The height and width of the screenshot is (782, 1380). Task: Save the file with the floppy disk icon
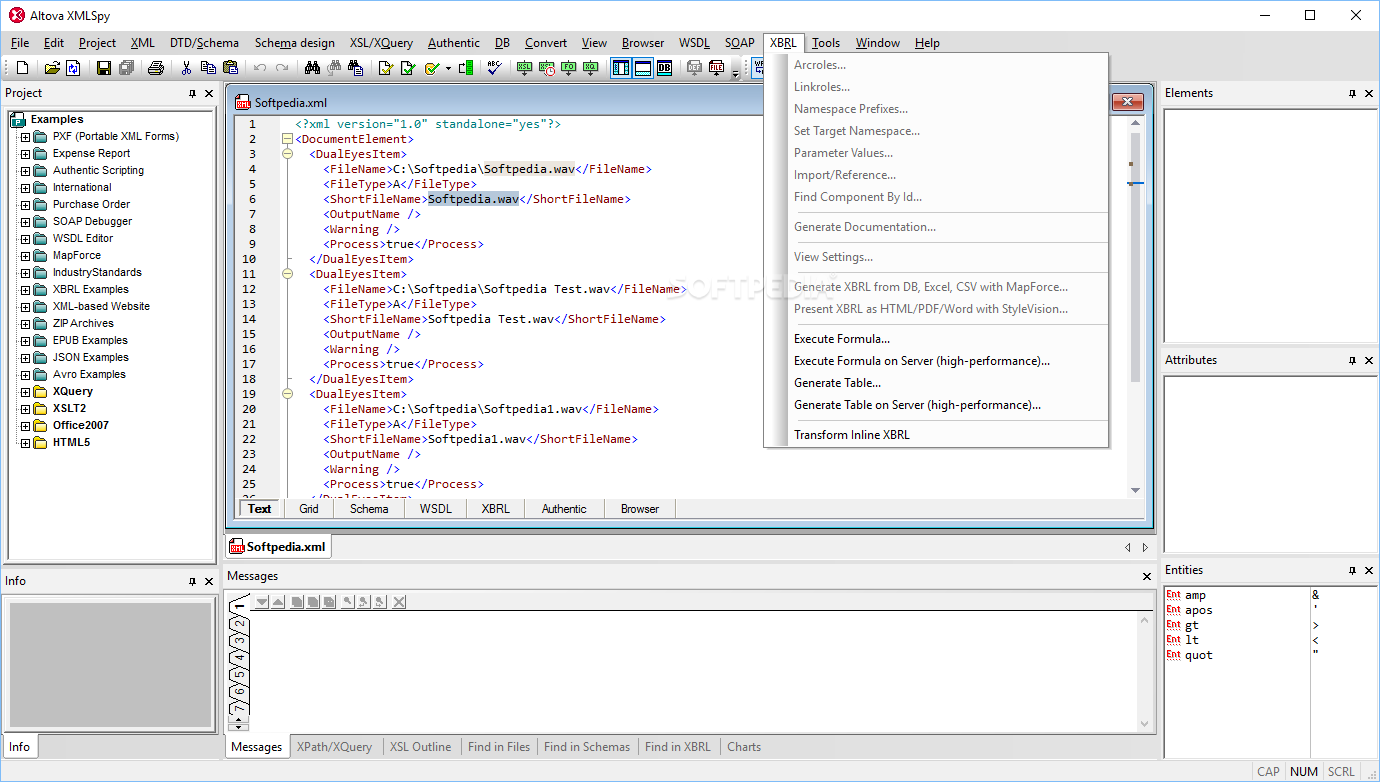(104, 68)
